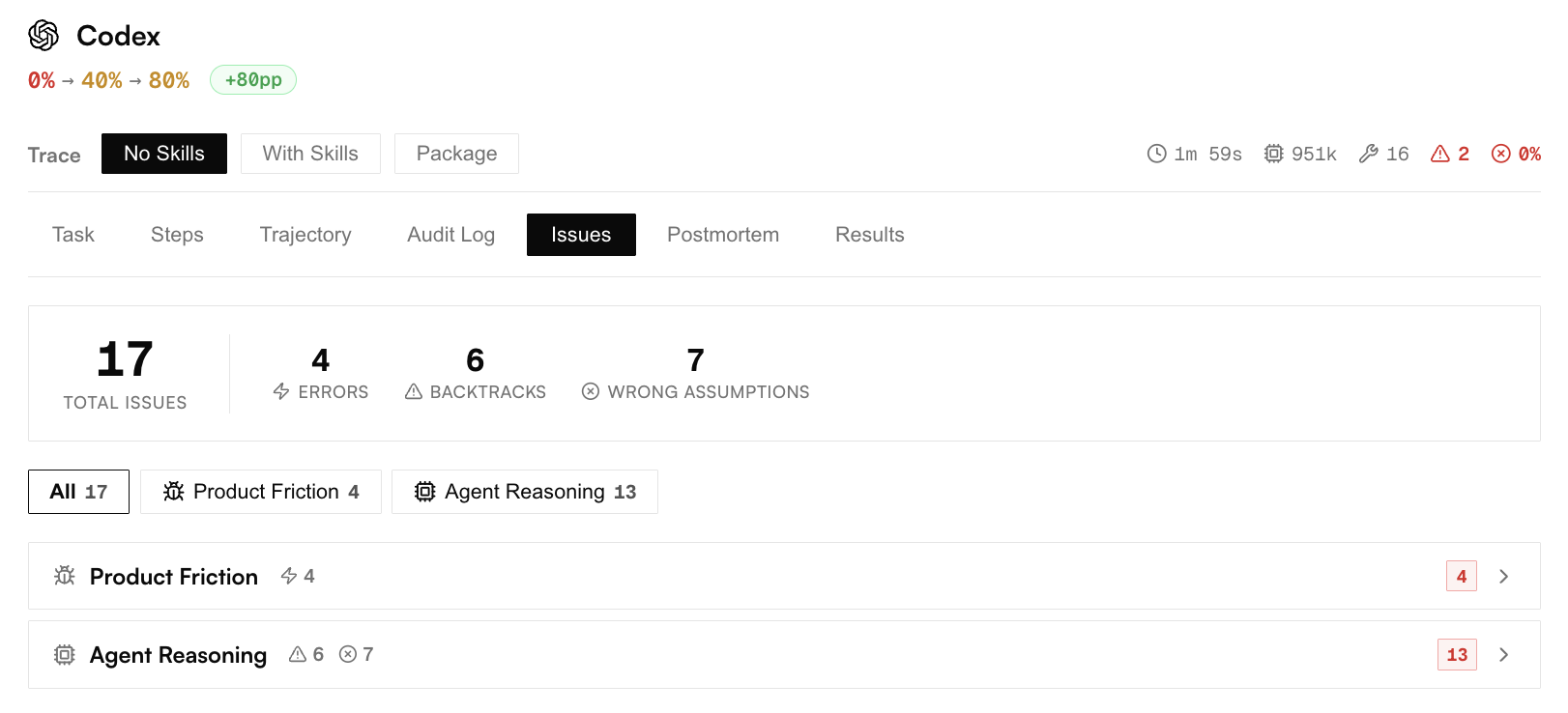Click the clock duration icon

[x=1156, y=154]
